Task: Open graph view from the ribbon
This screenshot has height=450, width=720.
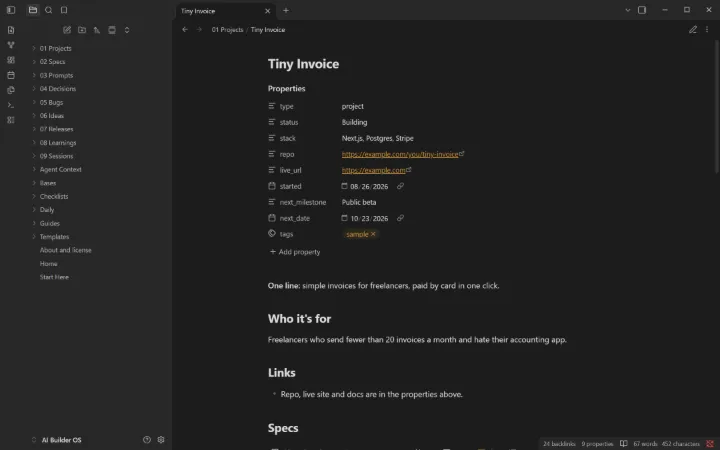Action: (x=11, y=45)
